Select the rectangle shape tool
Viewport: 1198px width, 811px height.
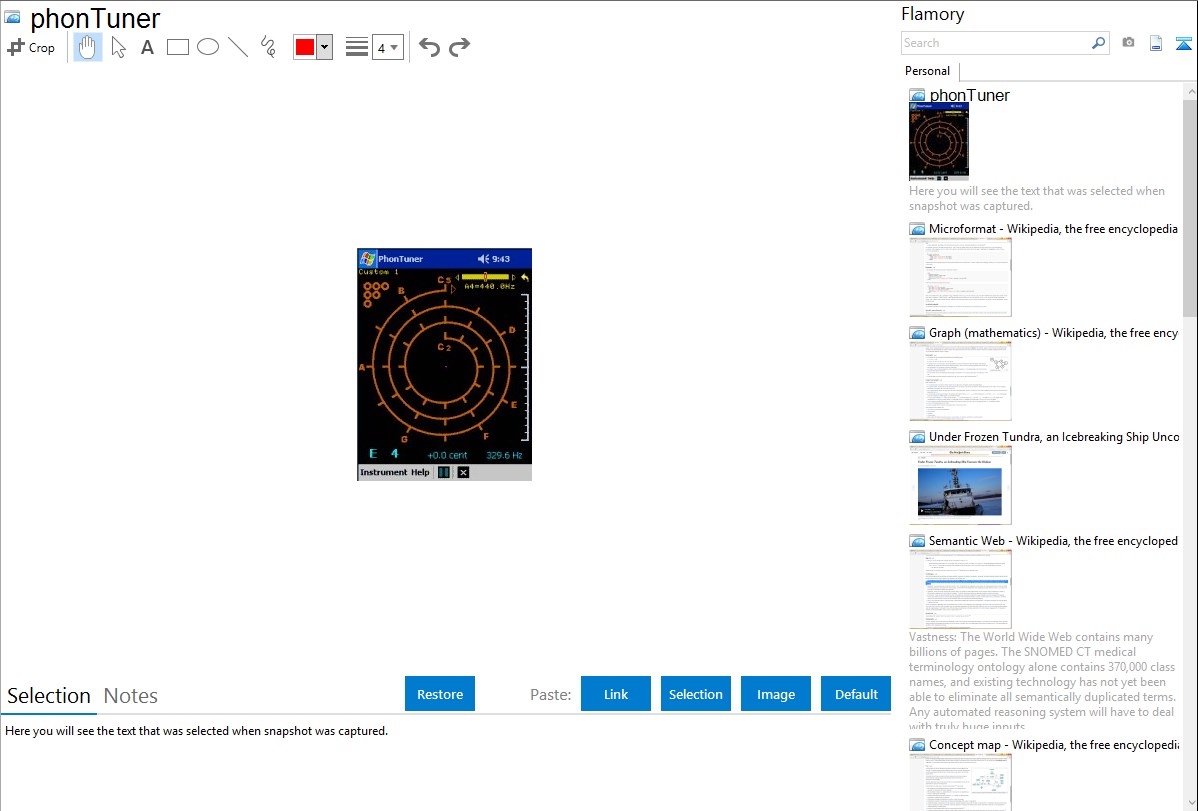178,47
